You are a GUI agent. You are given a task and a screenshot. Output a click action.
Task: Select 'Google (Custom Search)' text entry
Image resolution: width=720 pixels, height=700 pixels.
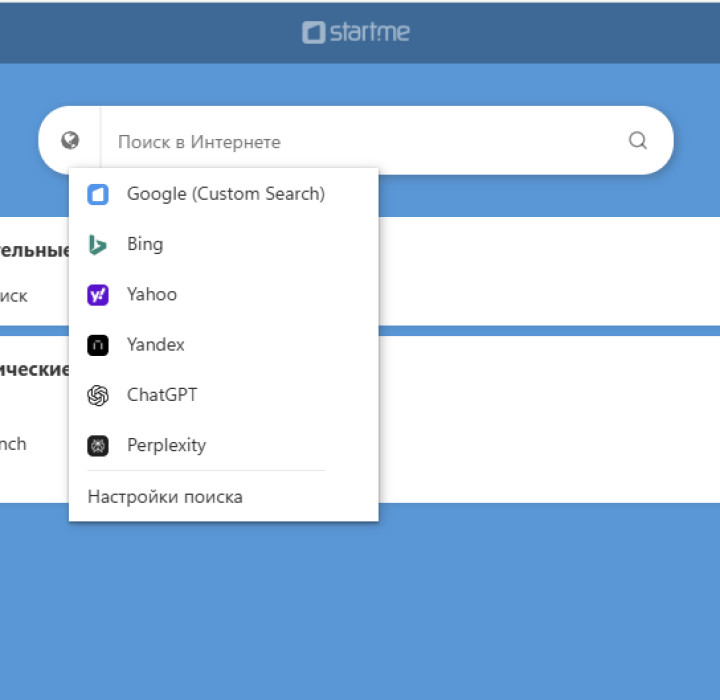point(225,194)
